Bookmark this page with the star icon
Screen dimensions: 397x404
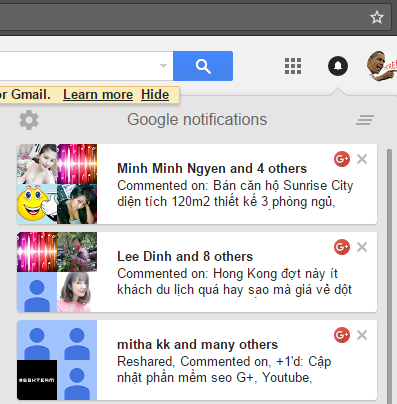pos(377,17)
